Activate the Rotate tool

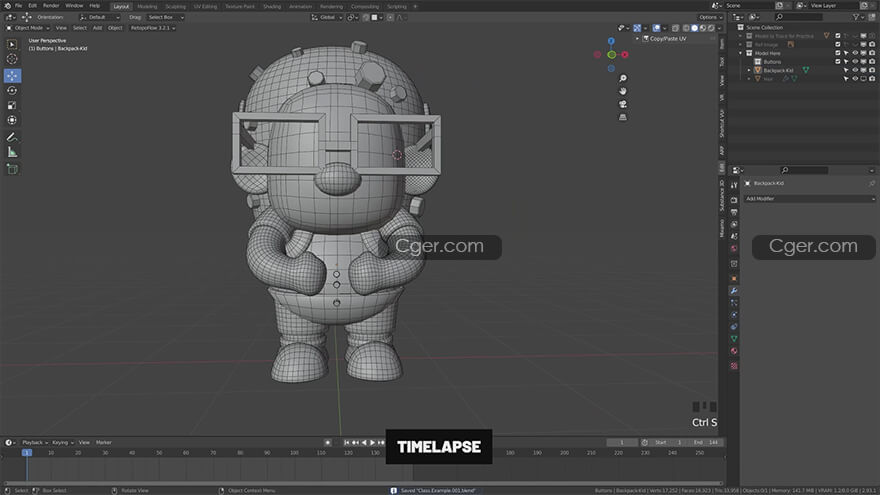tap(12, 90)
